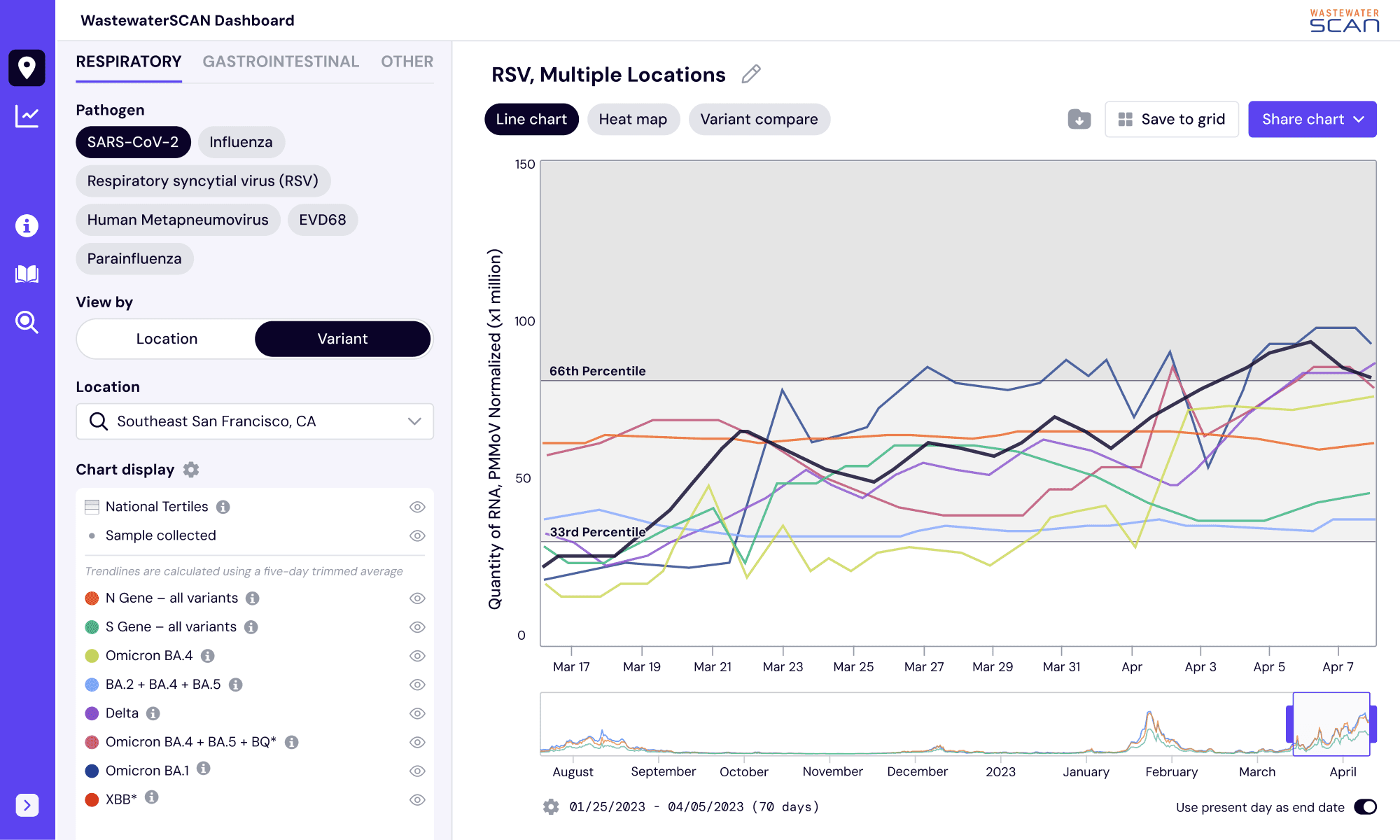Click the magnifier search sidebar icon
Viewport: 1400px width, 840px height.
(27, 322)
